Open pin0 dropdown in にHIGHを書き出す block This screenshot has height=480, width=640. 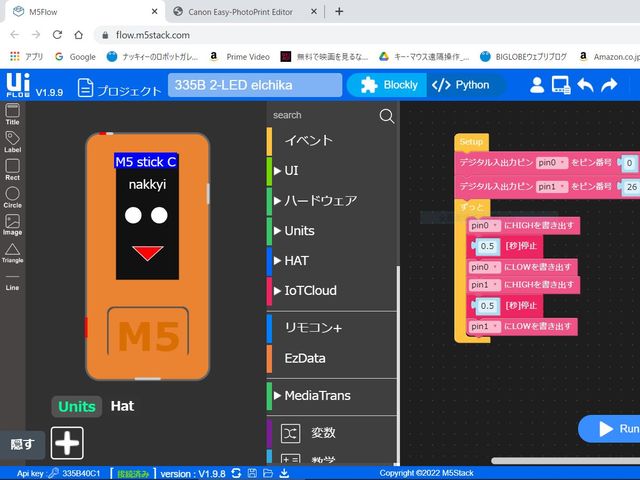pyautogui.click(x=484, y=225)
